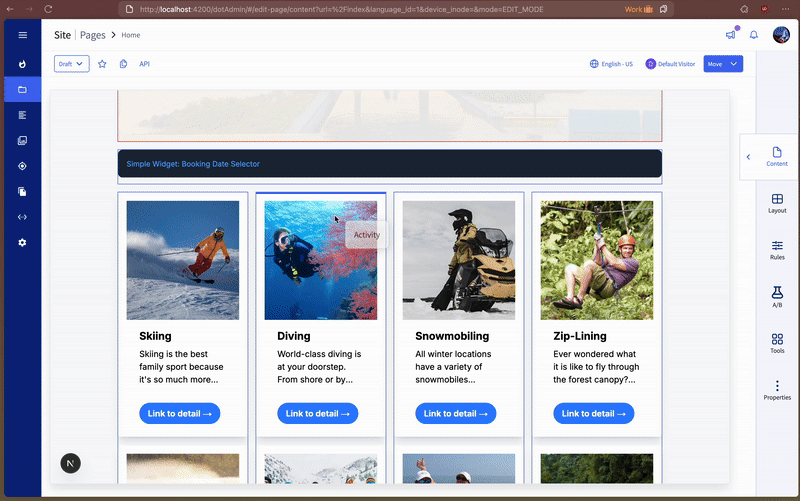Bookmark page with the star icon

click(102, 64)
